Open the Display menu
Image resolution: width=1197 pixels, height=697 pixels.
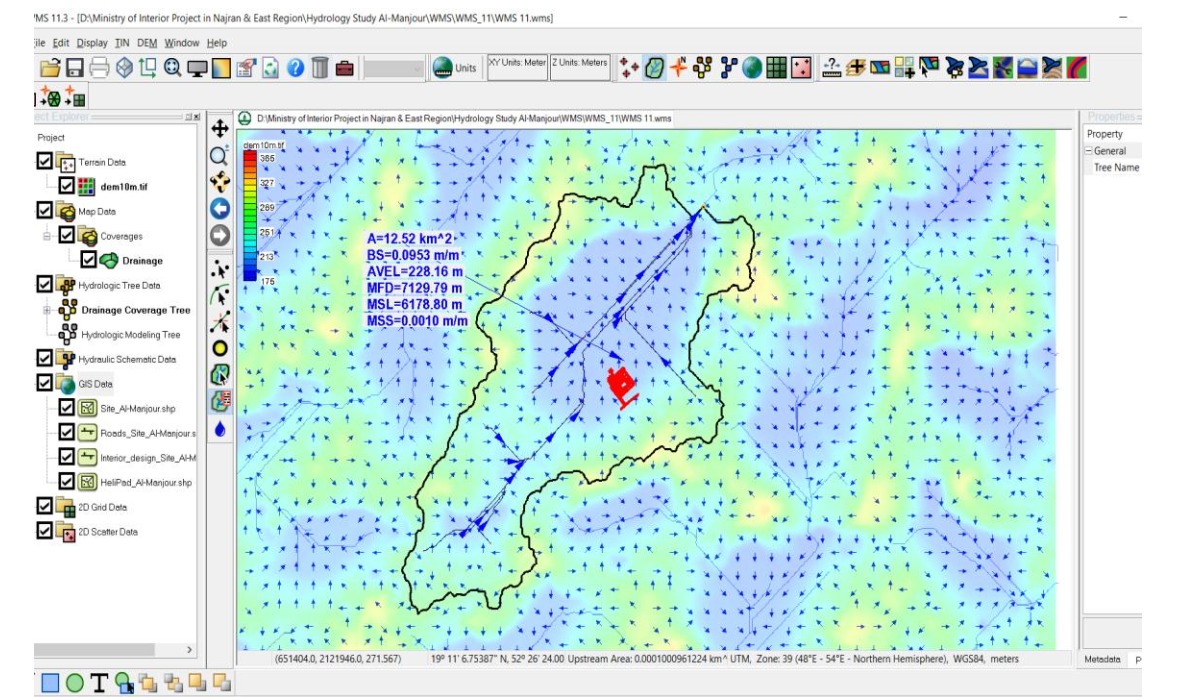[92, 44]
